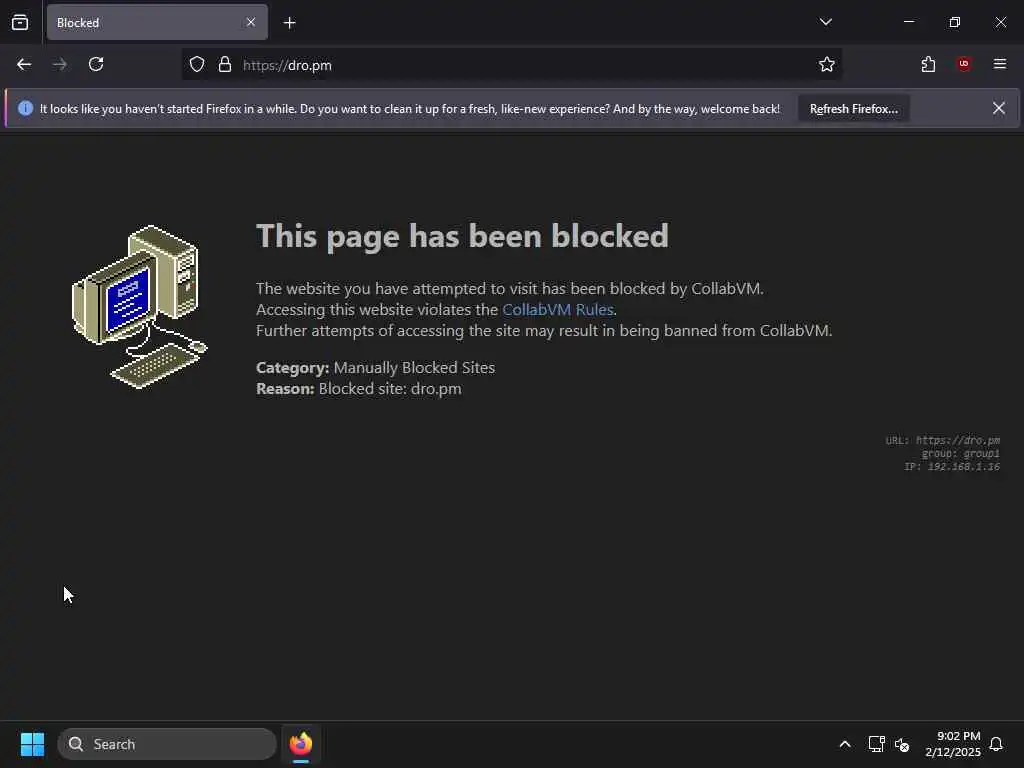Screen dimensions: 1024x768
Task: Click 'This page has been blocked' heading
Action: coord(462,236)
